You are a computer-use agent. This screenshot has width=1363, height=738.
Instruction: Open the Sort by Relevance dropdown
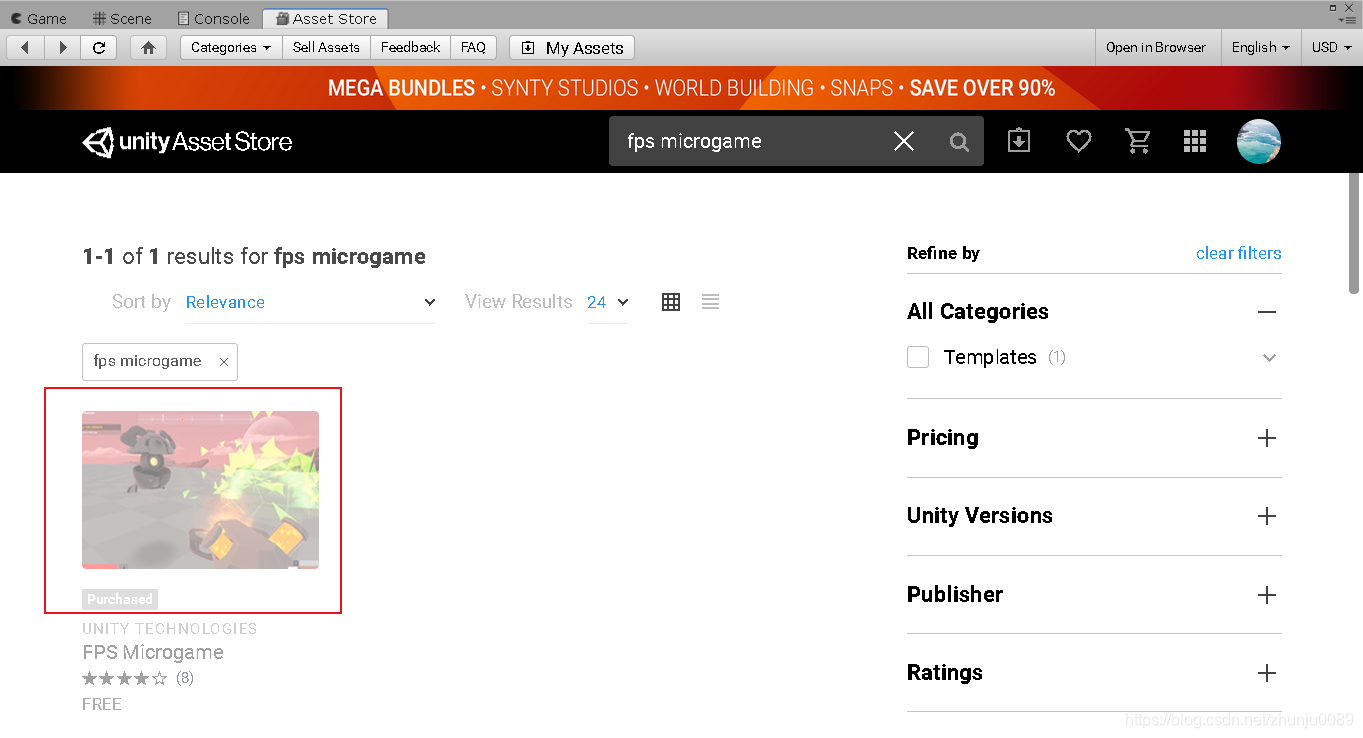click(310, 302)
